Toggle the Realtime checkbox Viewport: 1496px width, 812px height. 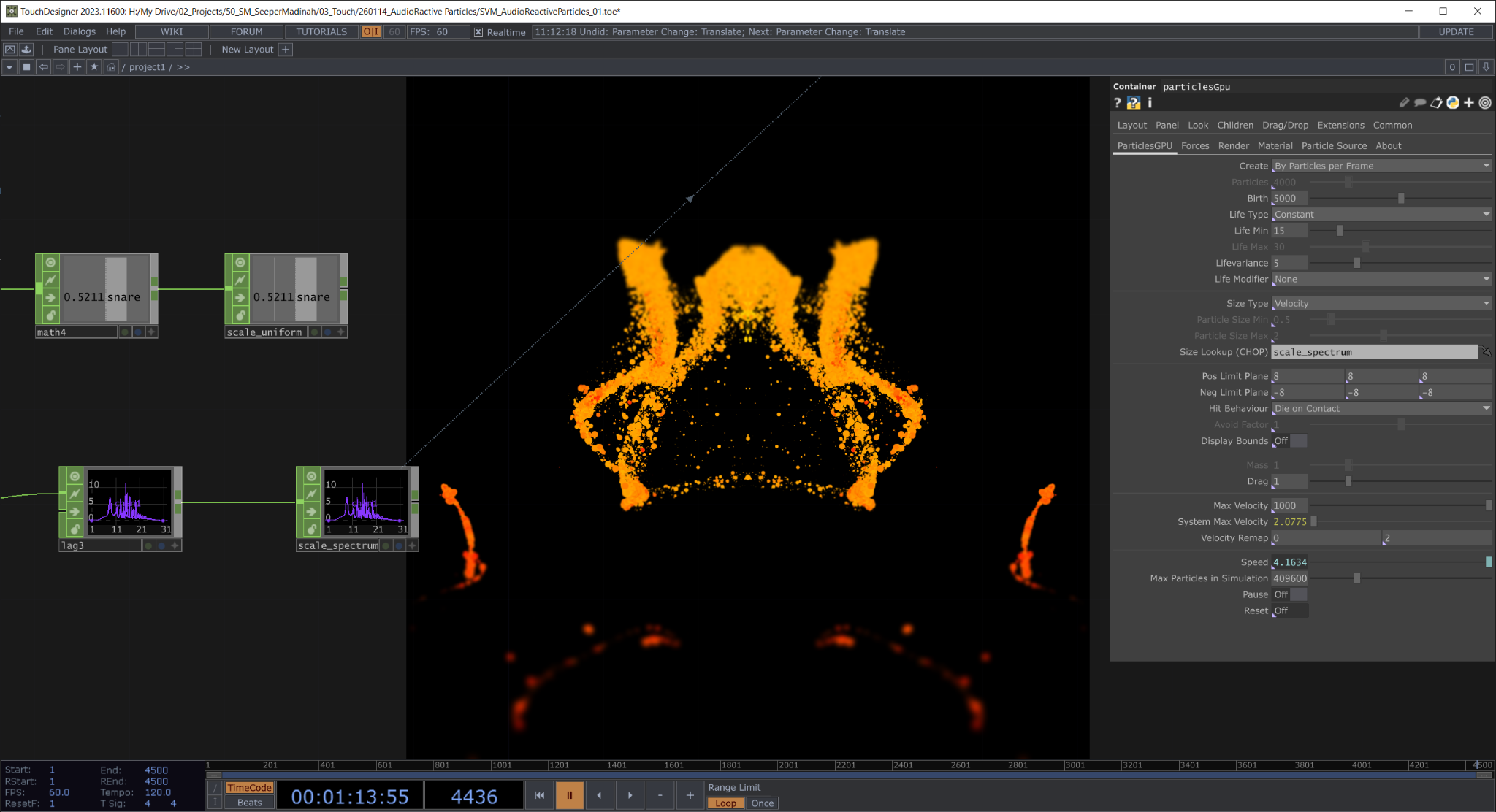pyautogui.click(x=478, y=32)
